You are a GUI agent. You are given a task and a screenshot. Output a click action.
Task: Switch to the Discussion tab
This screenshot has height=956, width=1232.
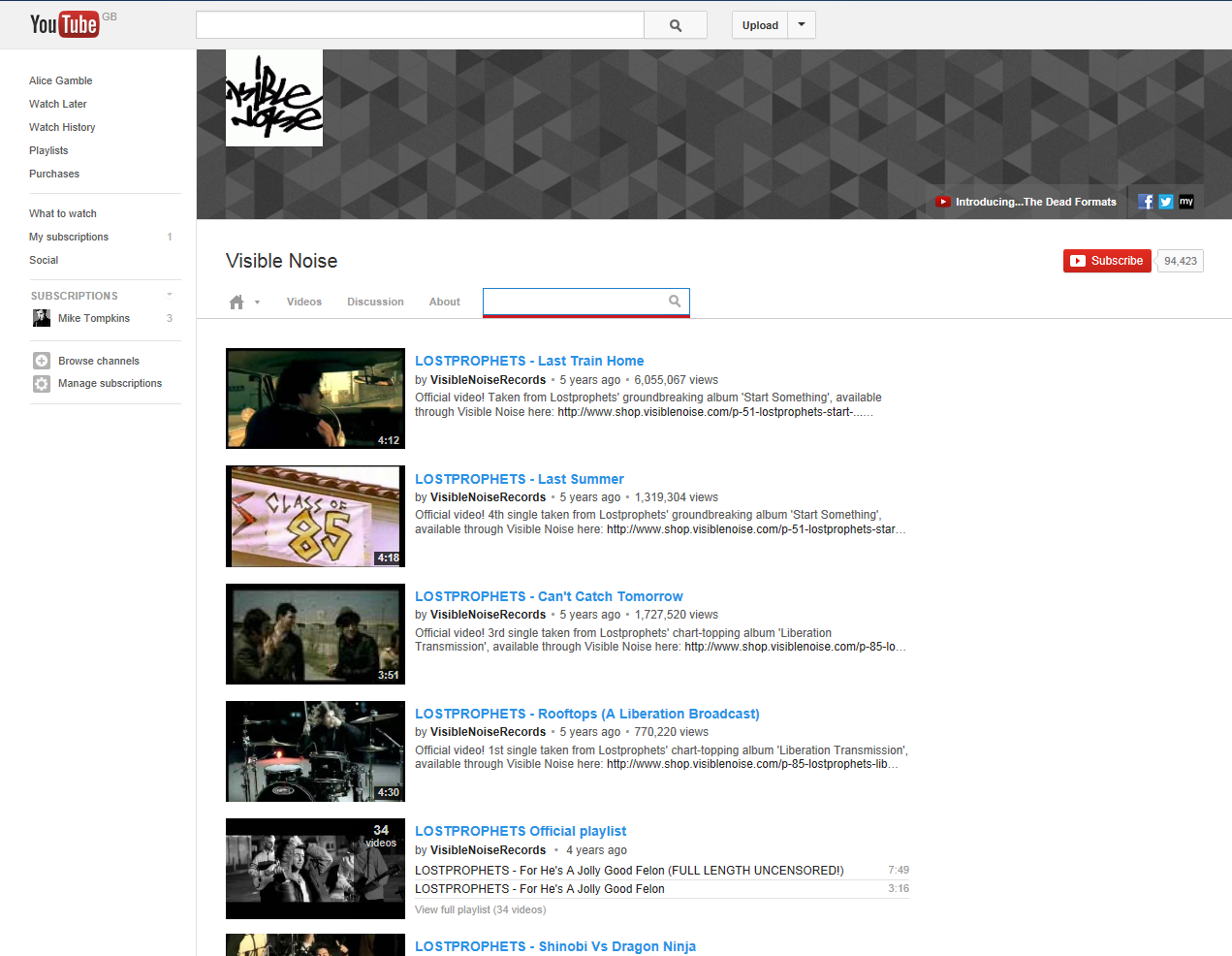[x=375, y=302]
